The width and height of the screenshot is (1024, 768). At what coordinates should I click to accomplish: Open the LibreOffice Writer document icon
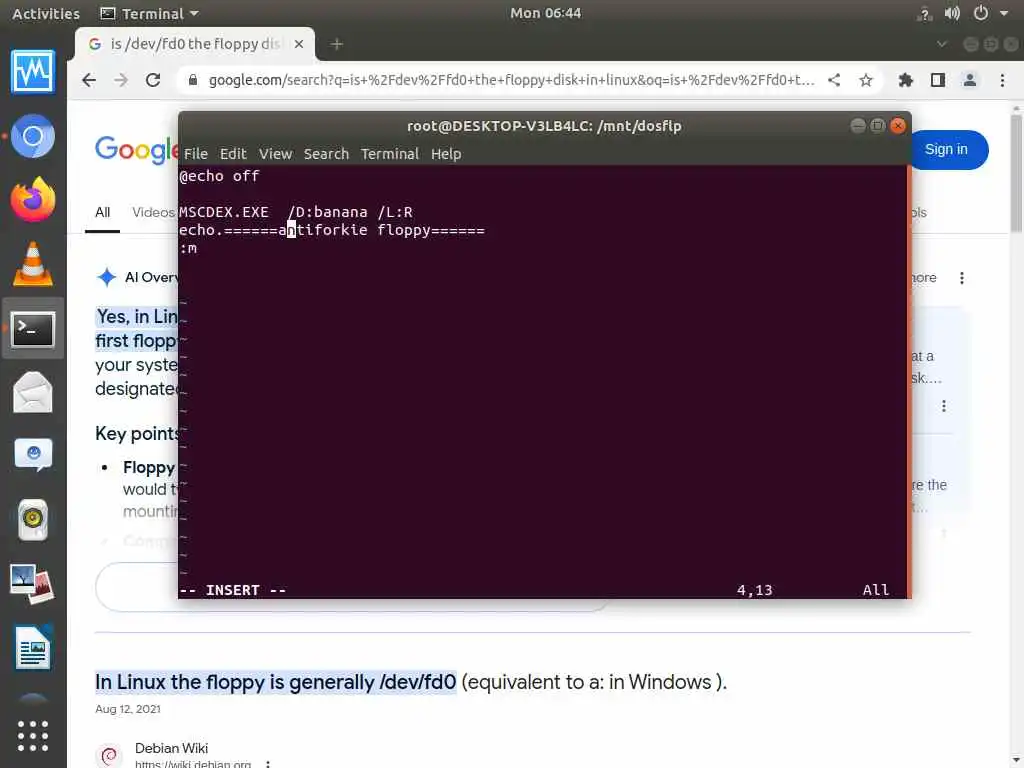coord(33,648)
